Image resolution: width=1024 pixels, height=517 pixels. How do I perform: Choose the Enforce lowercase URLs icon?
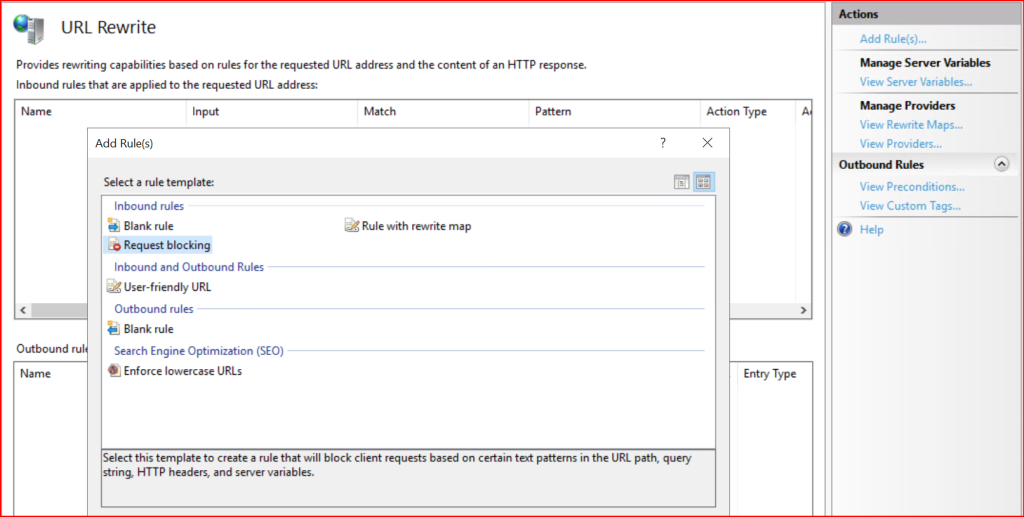(114, 371)
